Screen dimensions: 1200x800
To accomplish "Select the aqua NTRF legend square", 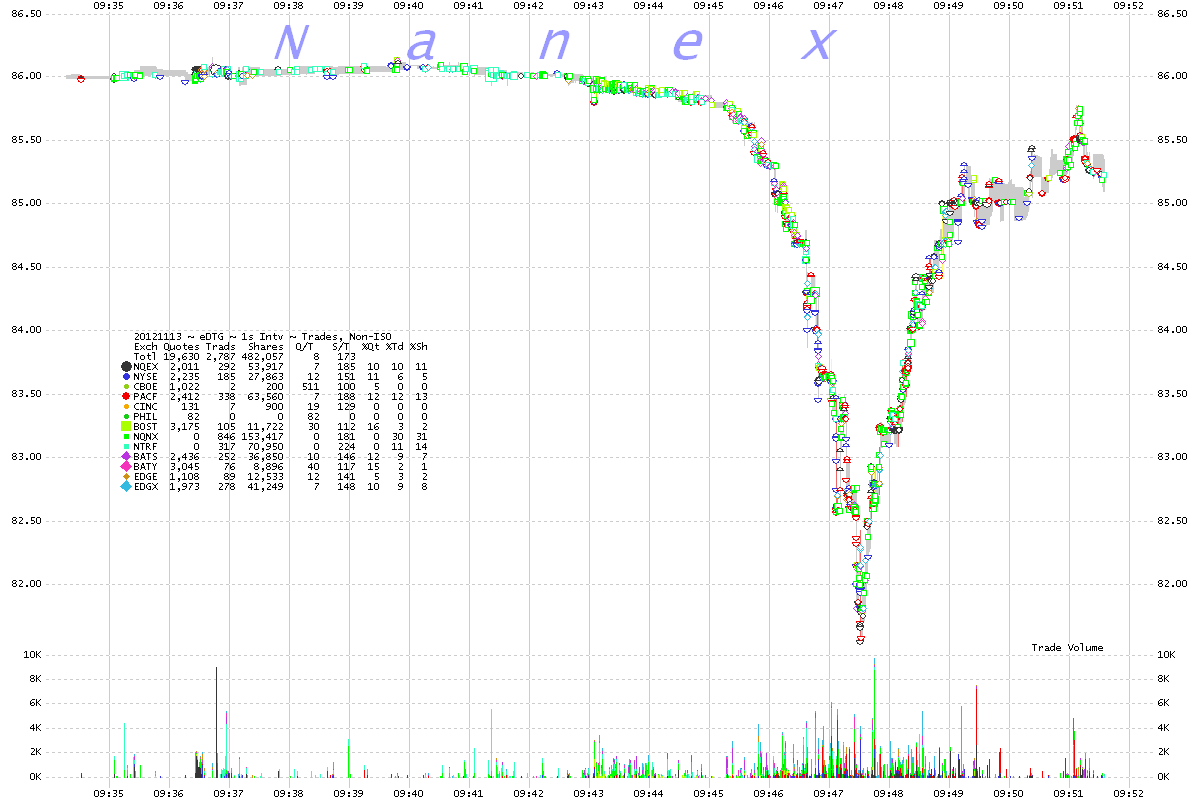I will coord(125,446).
